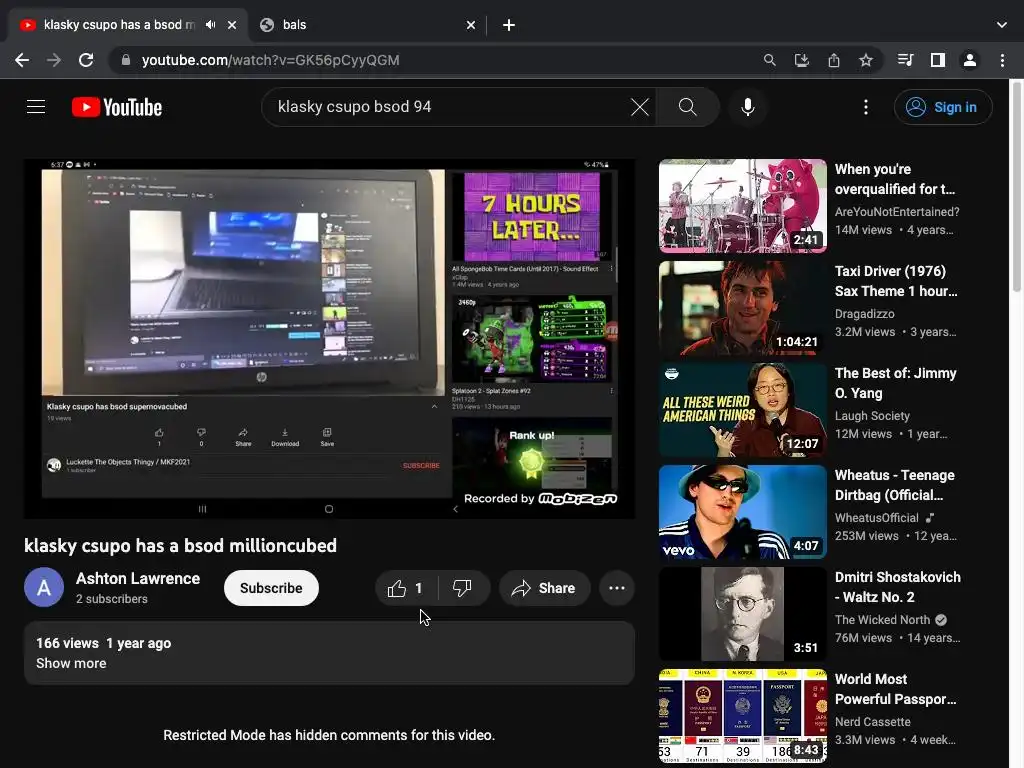Click the Sign in button
Screen dimensions: 1024x768
click(x=943, y=107)
